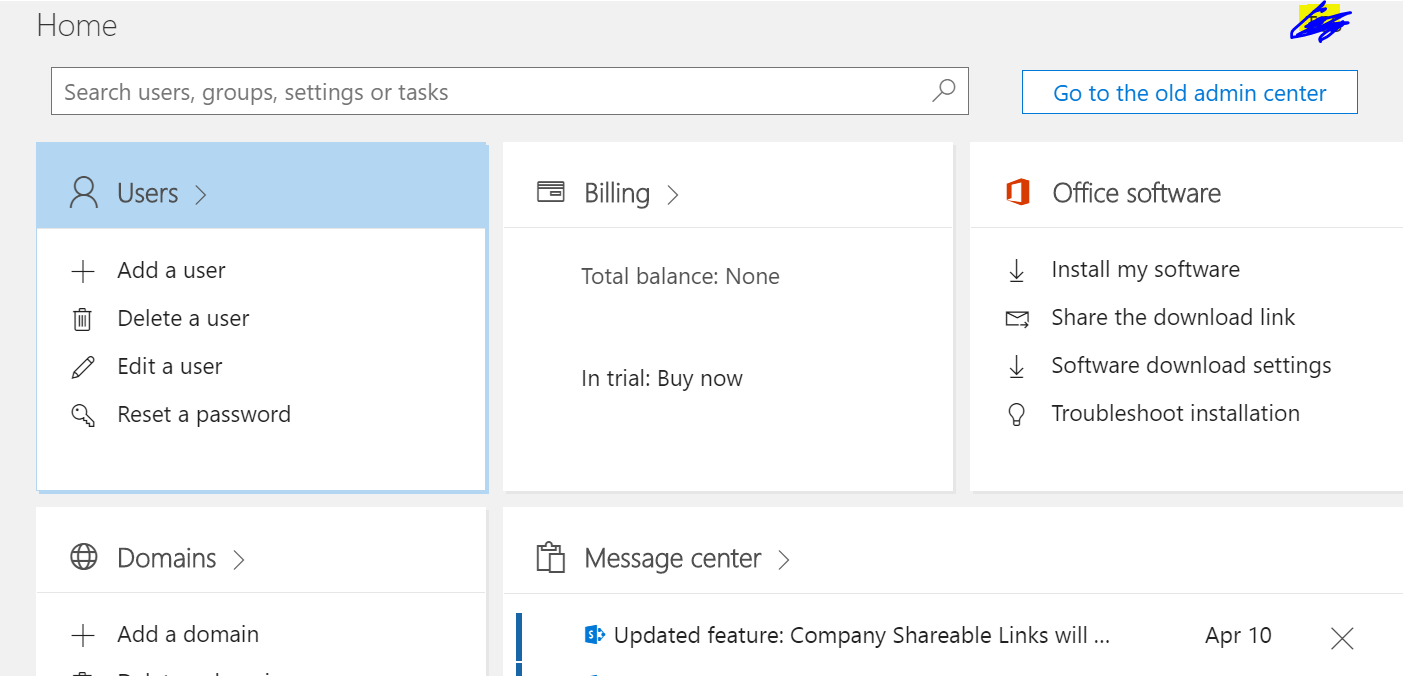Click the Office logo icon

(1018, 192)
